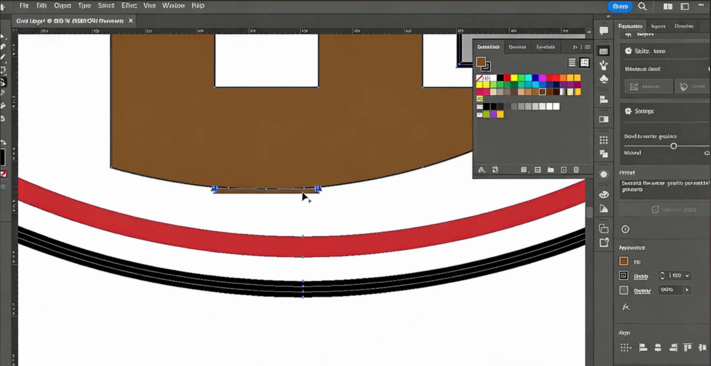
Task: Toggle the toolbar fill and stroke box
Action: pos(3,157)
